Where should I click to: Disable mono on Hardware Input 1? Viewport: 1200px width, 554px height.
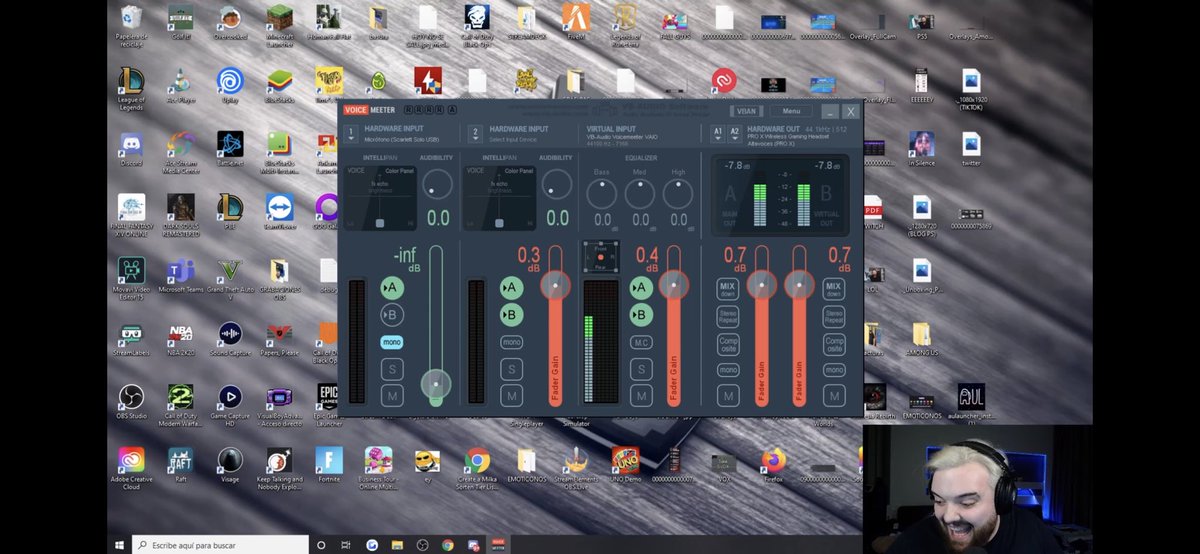point(392,342)
